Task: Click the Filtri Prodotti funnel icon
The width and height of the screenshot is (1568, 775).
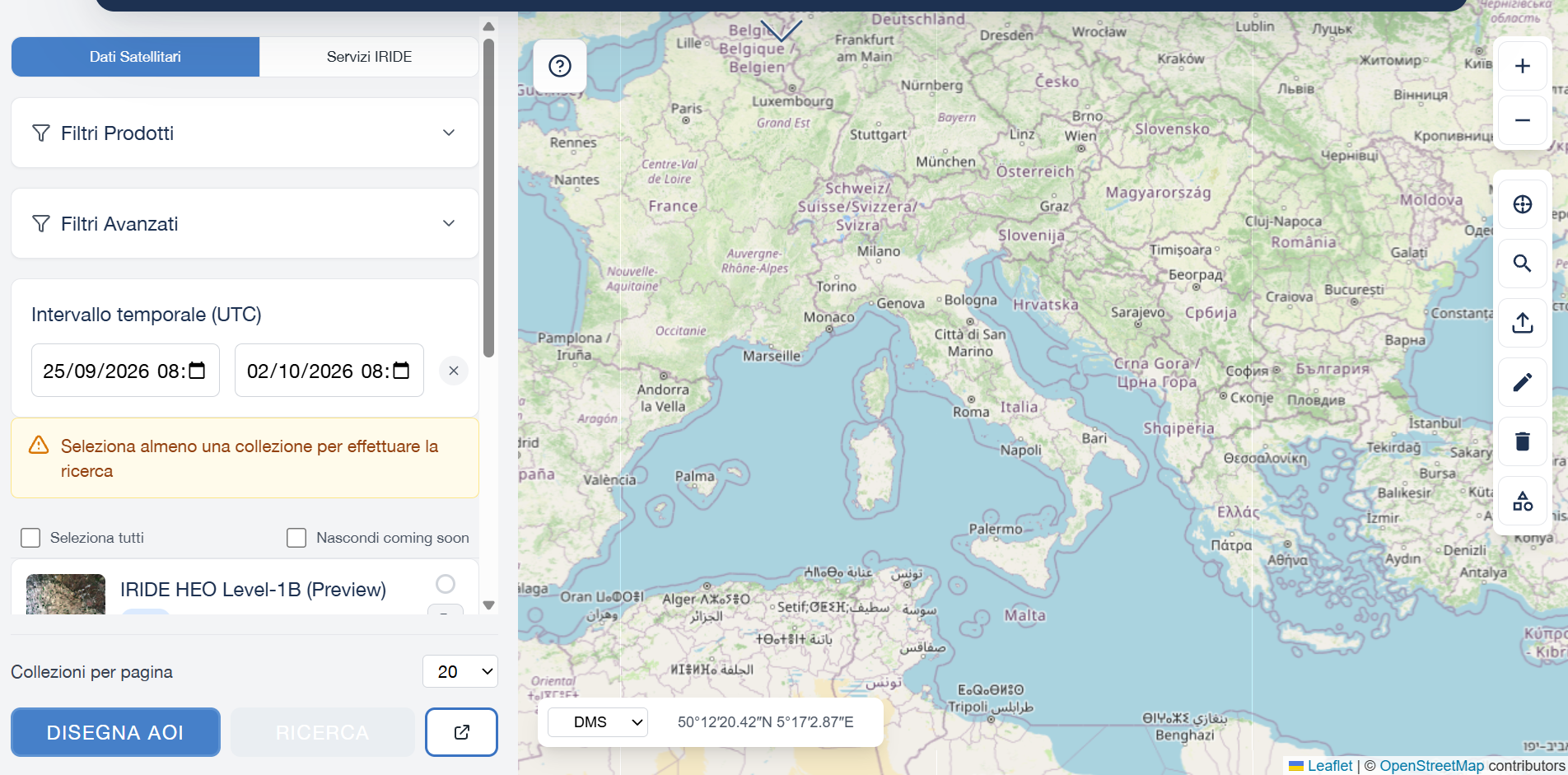Action: [x=41, y=133]
